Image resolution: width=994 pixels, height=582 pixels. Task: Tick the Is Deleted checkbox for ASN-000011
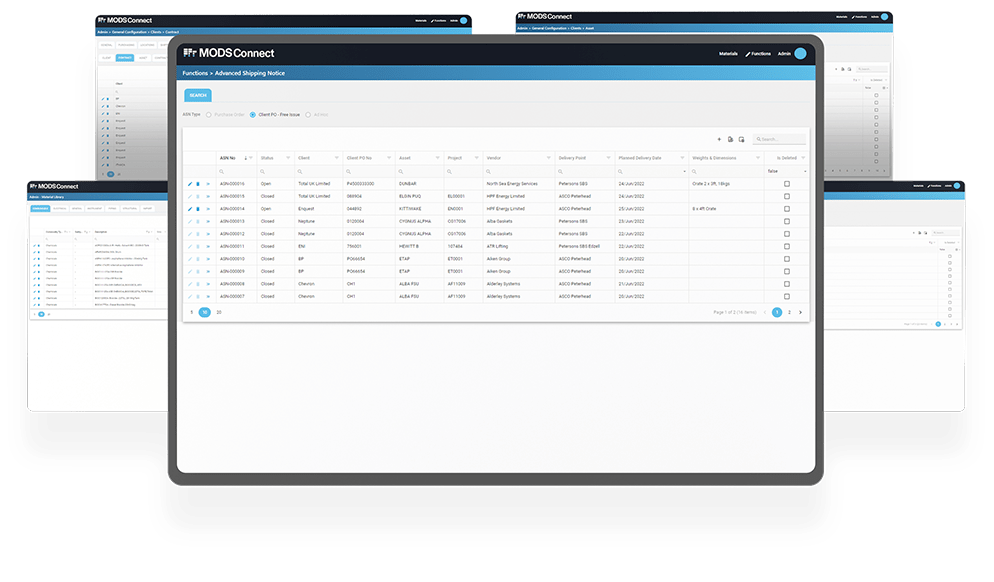click(x=787, y=247)
